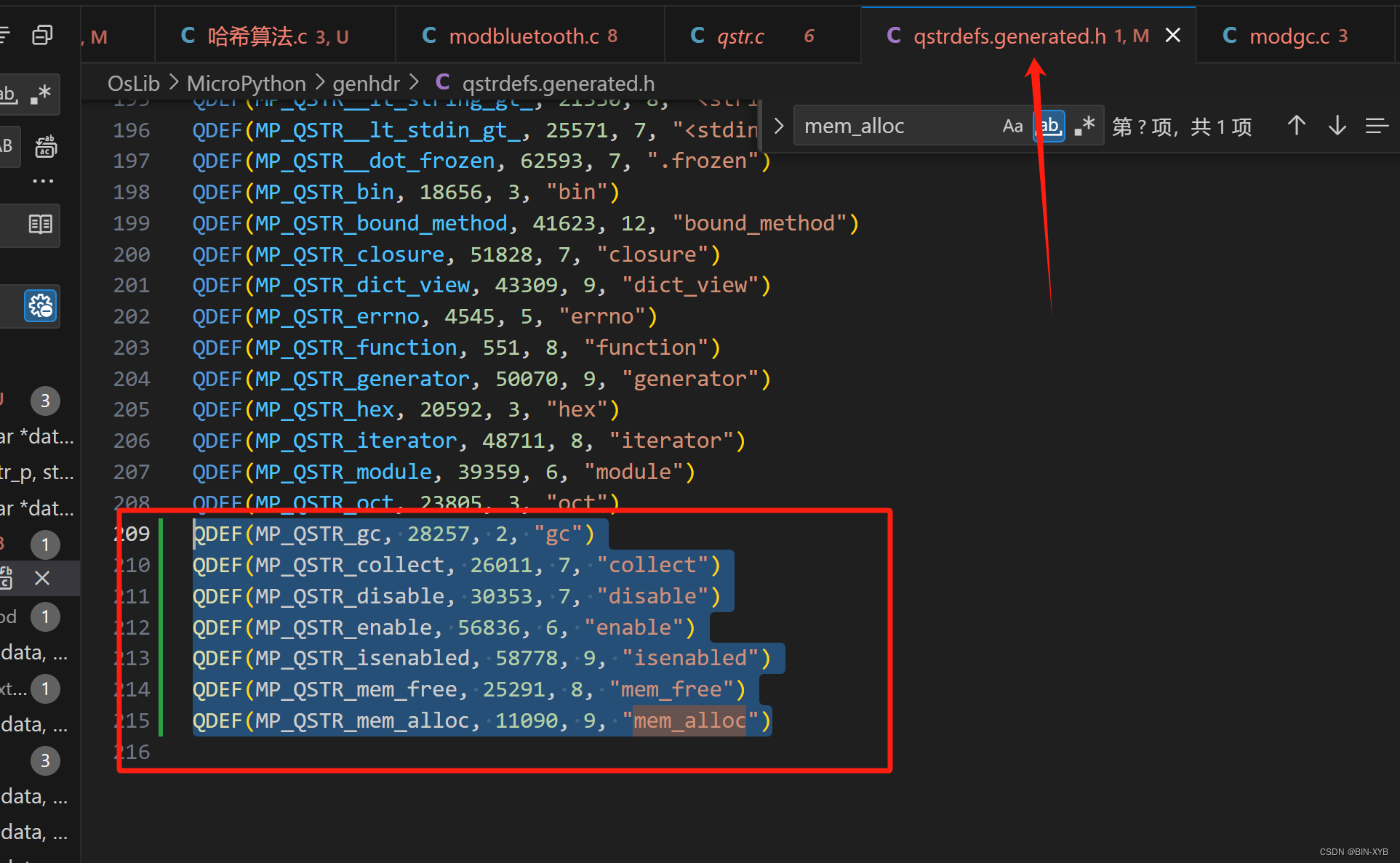Viewport: 1400px width, 863px height.
Task: Dismiss search result with X
Action: pos(42,579)
